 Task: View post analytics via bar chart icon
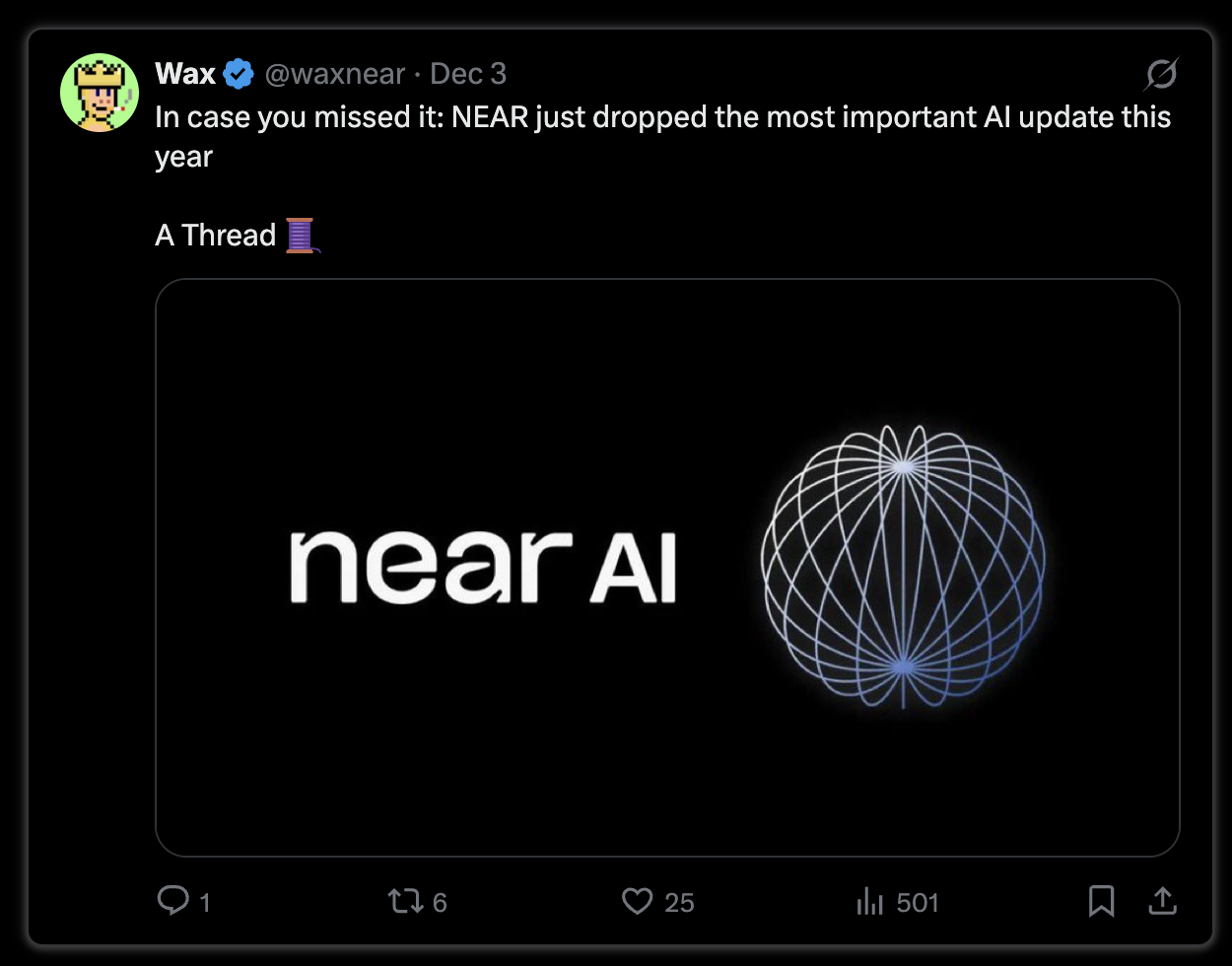pyautogui.click(x=870, y=901)
